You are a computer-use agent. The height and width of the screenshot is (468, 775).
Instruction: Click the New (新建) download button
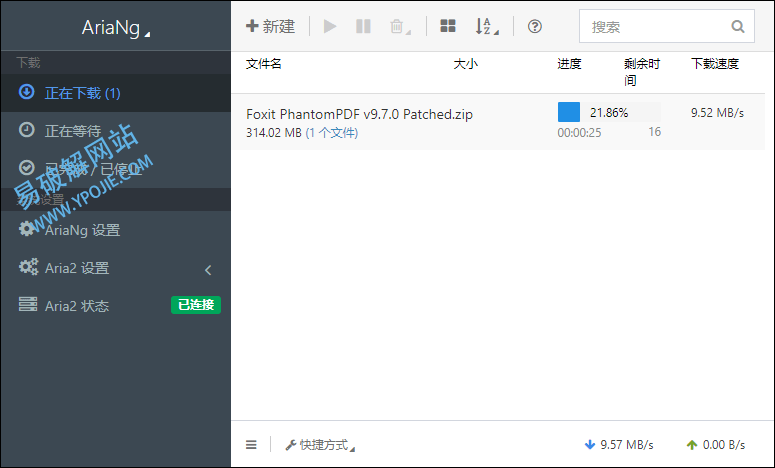point(270,27)
